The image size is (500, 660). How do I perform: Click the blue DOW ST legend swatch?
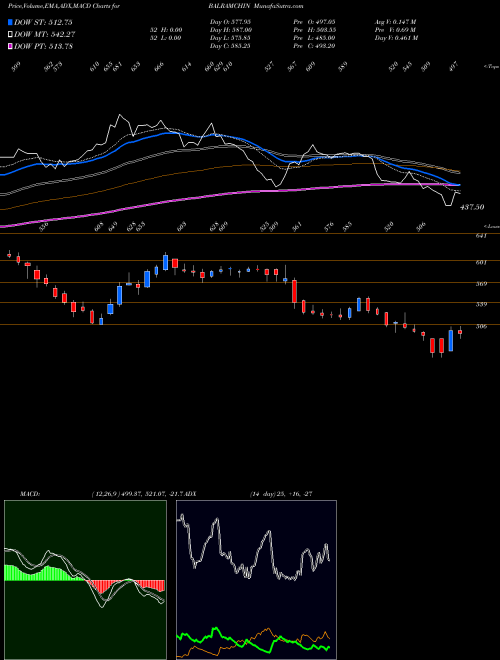pos(11,23)
